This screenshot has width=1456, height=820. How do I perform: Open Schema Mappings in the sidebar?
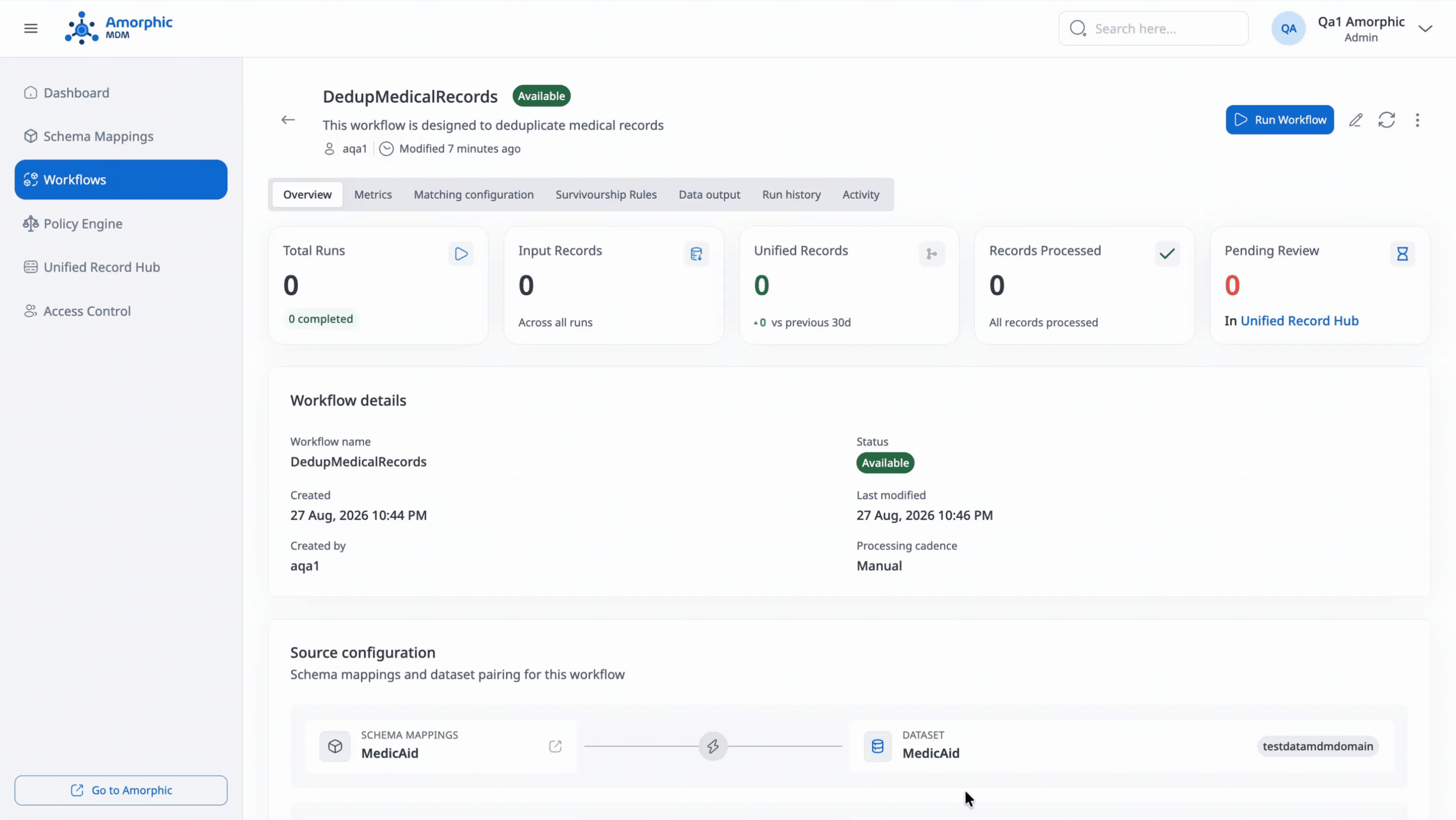point(121,136)
